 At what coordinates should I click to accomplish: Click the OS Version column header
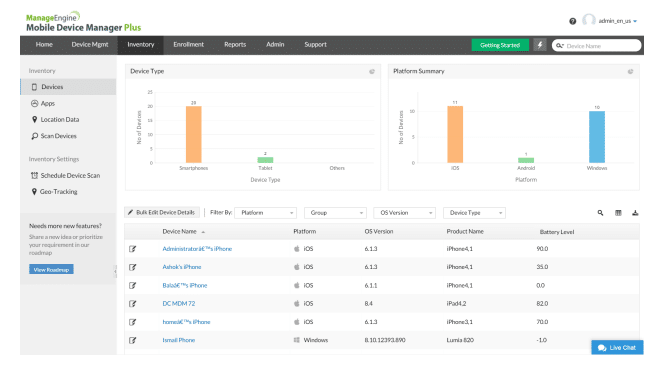coord(379,232)
